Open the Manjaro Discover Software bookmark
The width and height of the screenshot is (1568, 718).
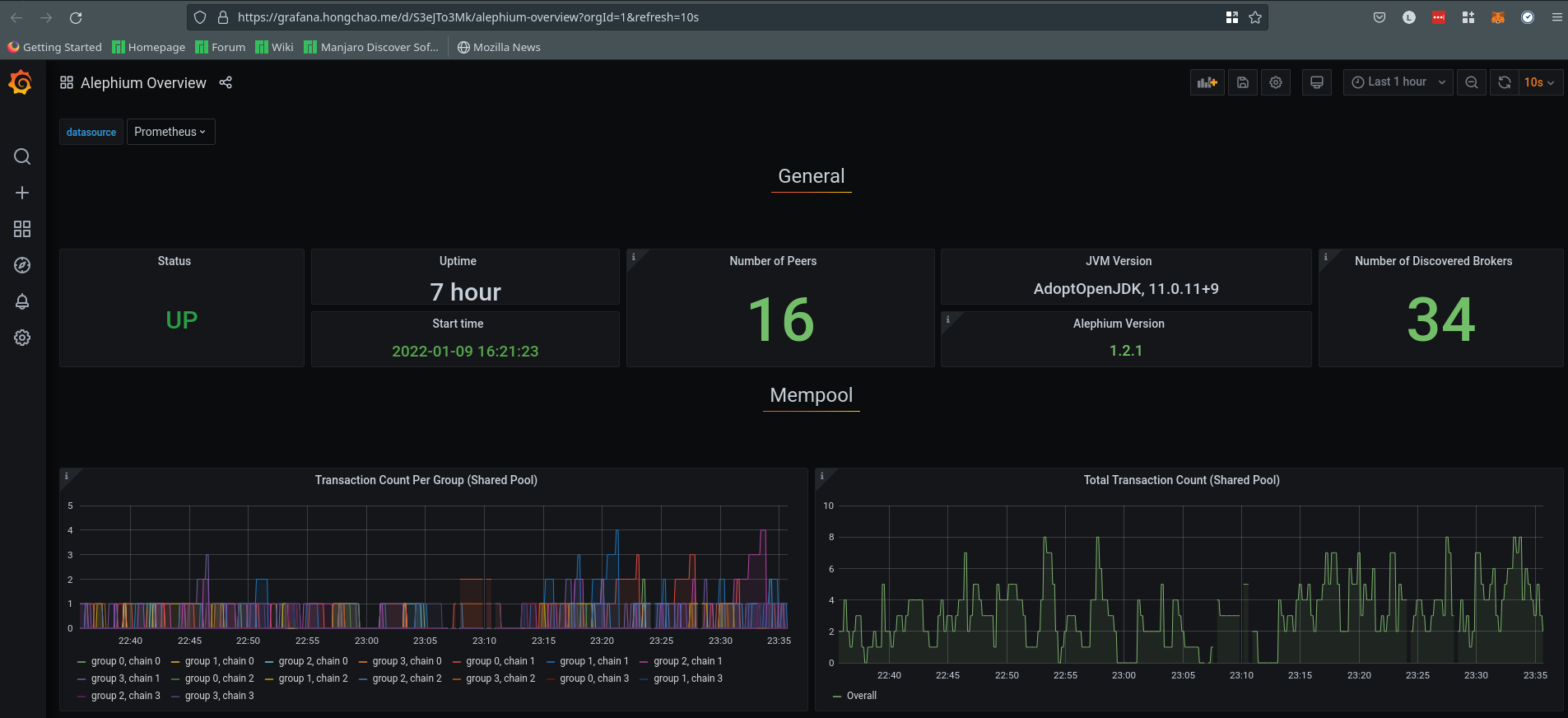coord(371,47)
